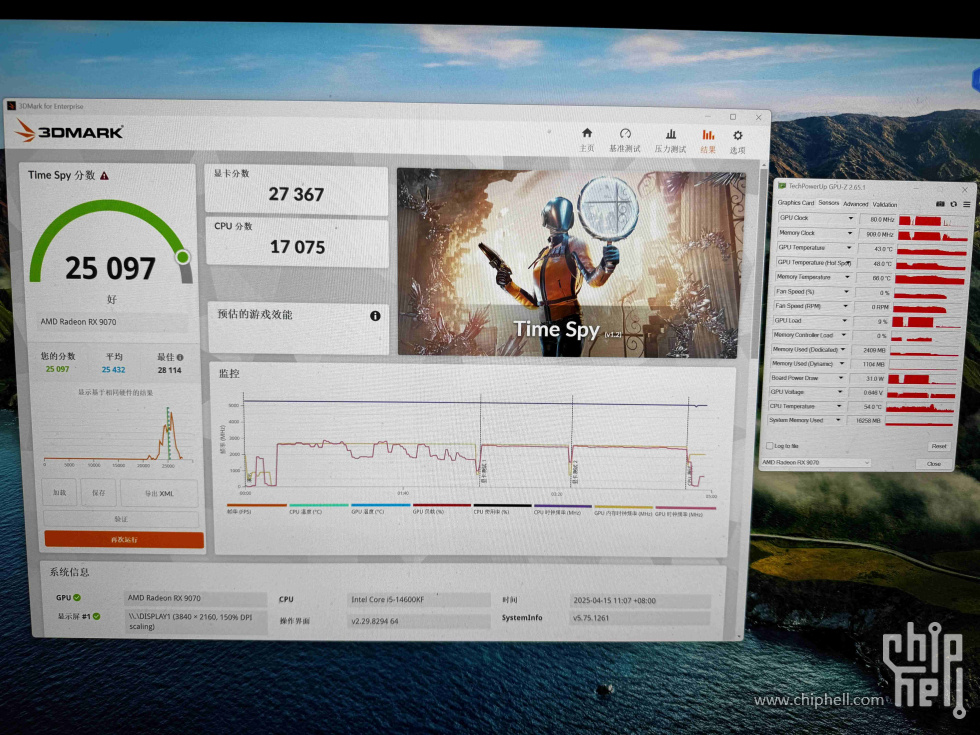The height and width of the screenshot is (735, 980).
Task: Toggle the GPU 内存时钟频率 yellow legend swatch
Action: pyautogui.click(x=623, y=506)
